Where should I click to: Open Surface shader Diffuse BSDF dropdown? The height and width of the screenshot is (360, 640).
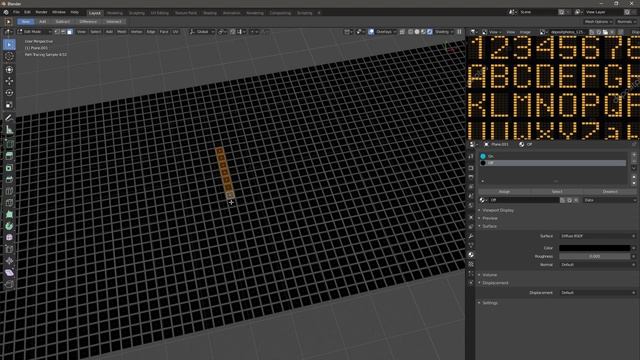point(598,236)
